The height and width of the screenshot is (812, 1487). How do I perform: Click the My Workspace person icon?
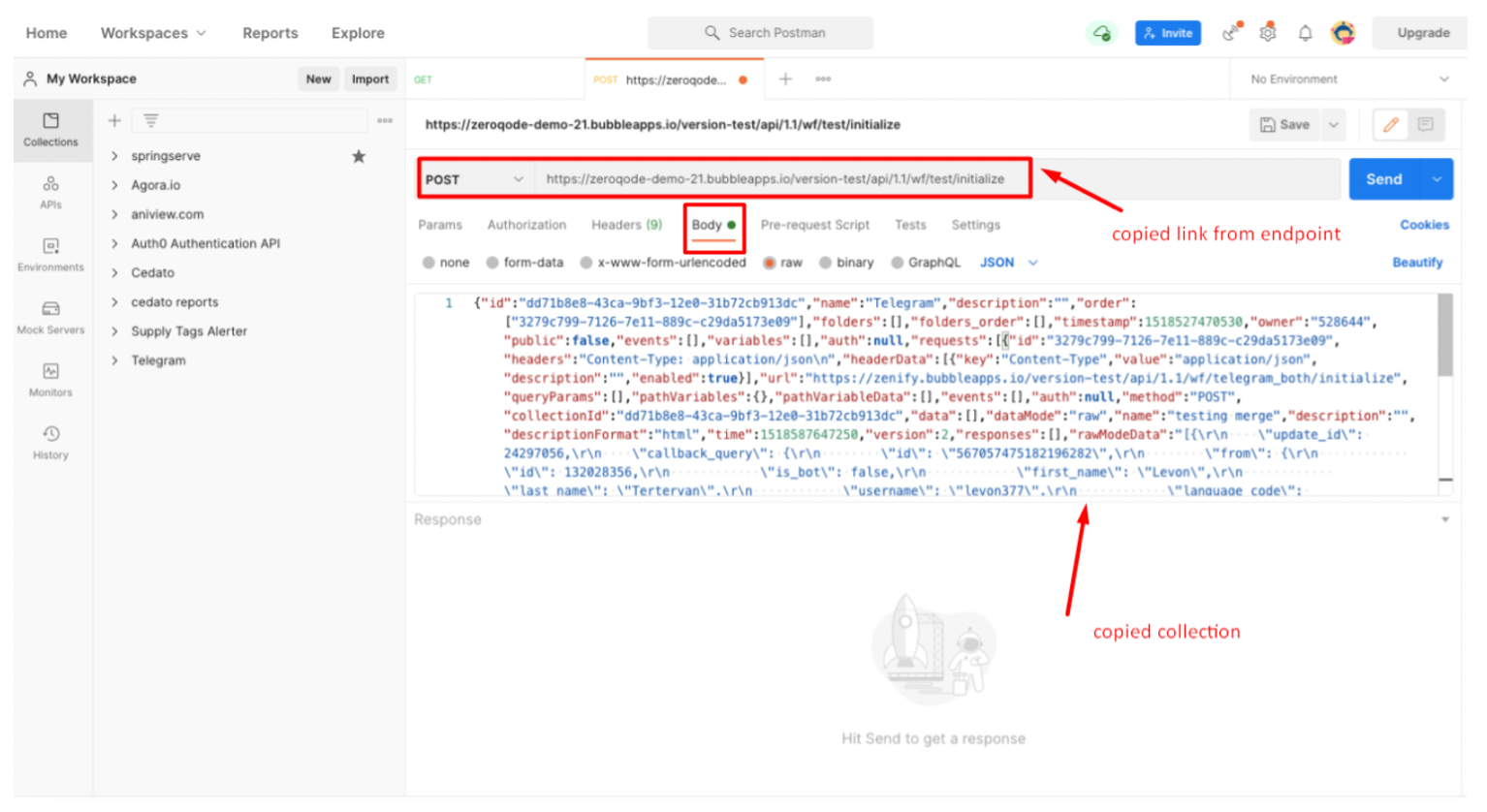click(30, 78)
